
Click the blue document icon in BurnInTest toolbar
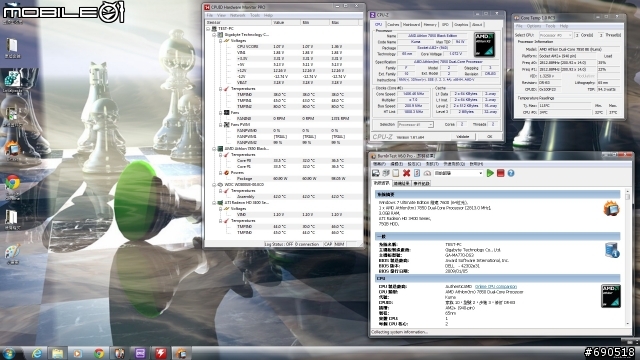pos(417,173)
